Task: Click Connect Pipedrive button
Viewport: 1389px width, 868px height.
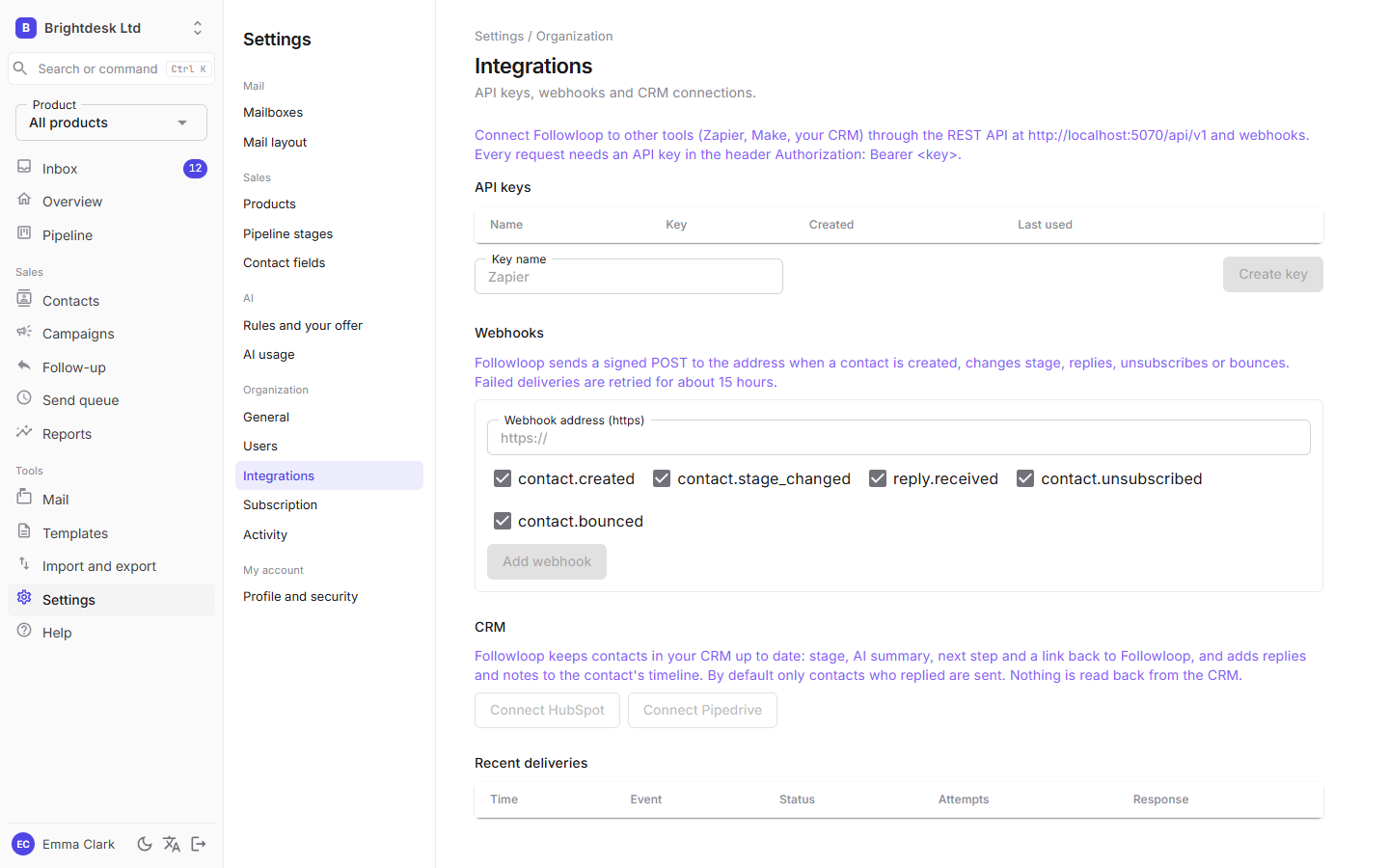Action: tap(702, 710)
